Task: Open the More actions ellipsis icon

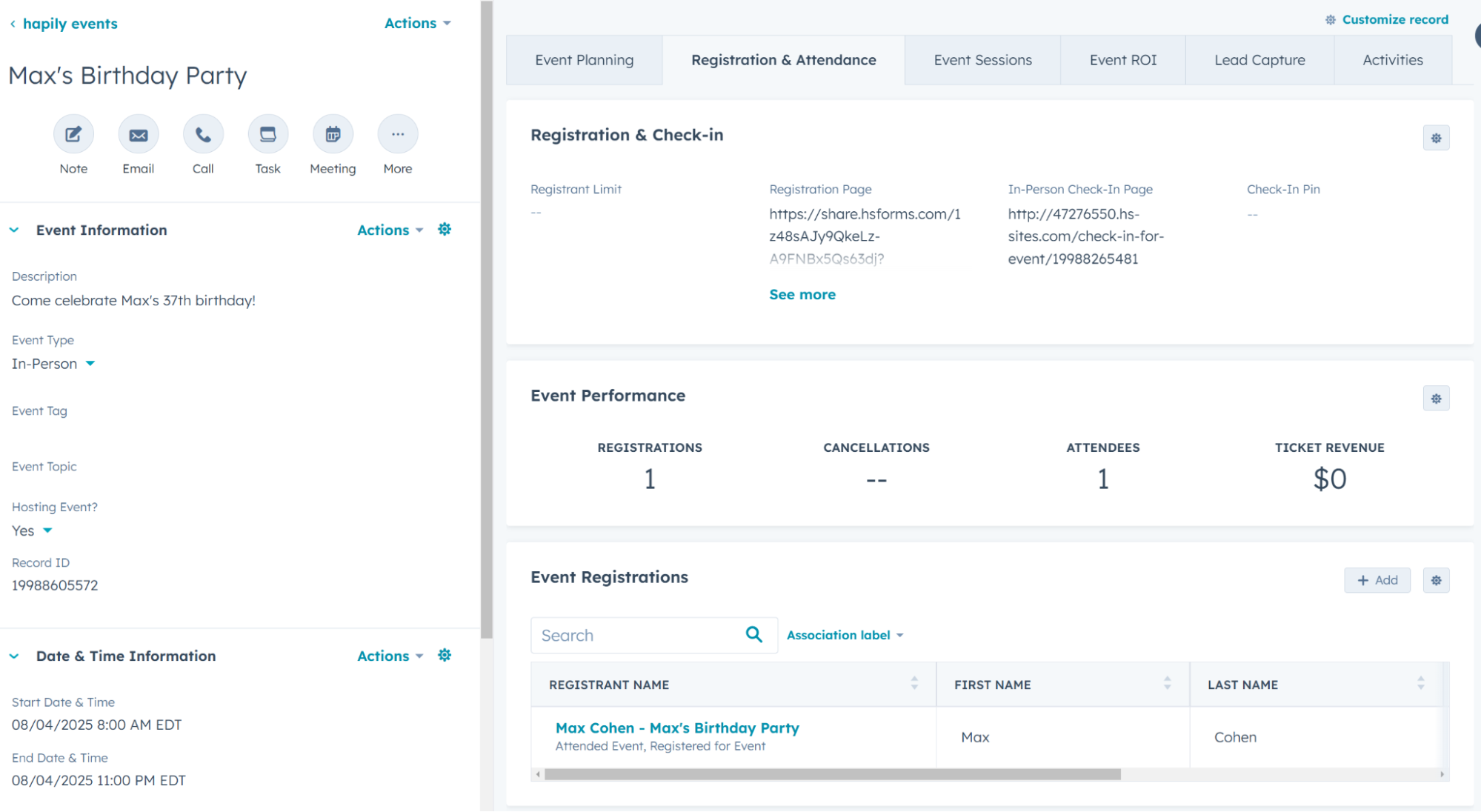Action: [x=398, y=135]
